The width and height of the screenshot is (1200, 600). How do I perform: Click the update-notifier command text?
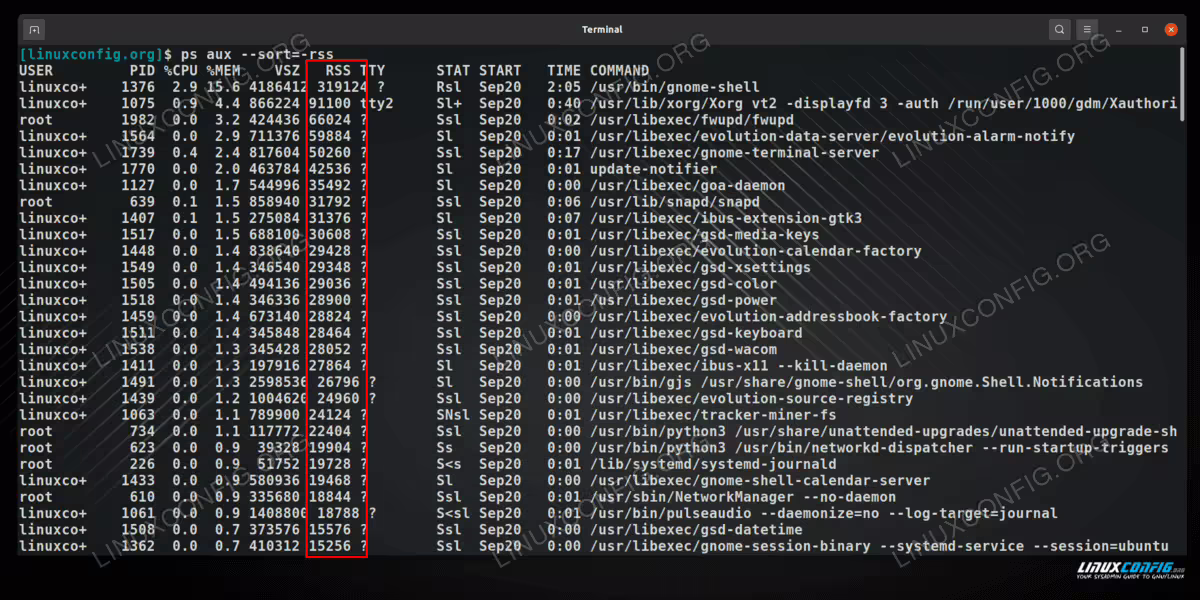tap(654, 169)
